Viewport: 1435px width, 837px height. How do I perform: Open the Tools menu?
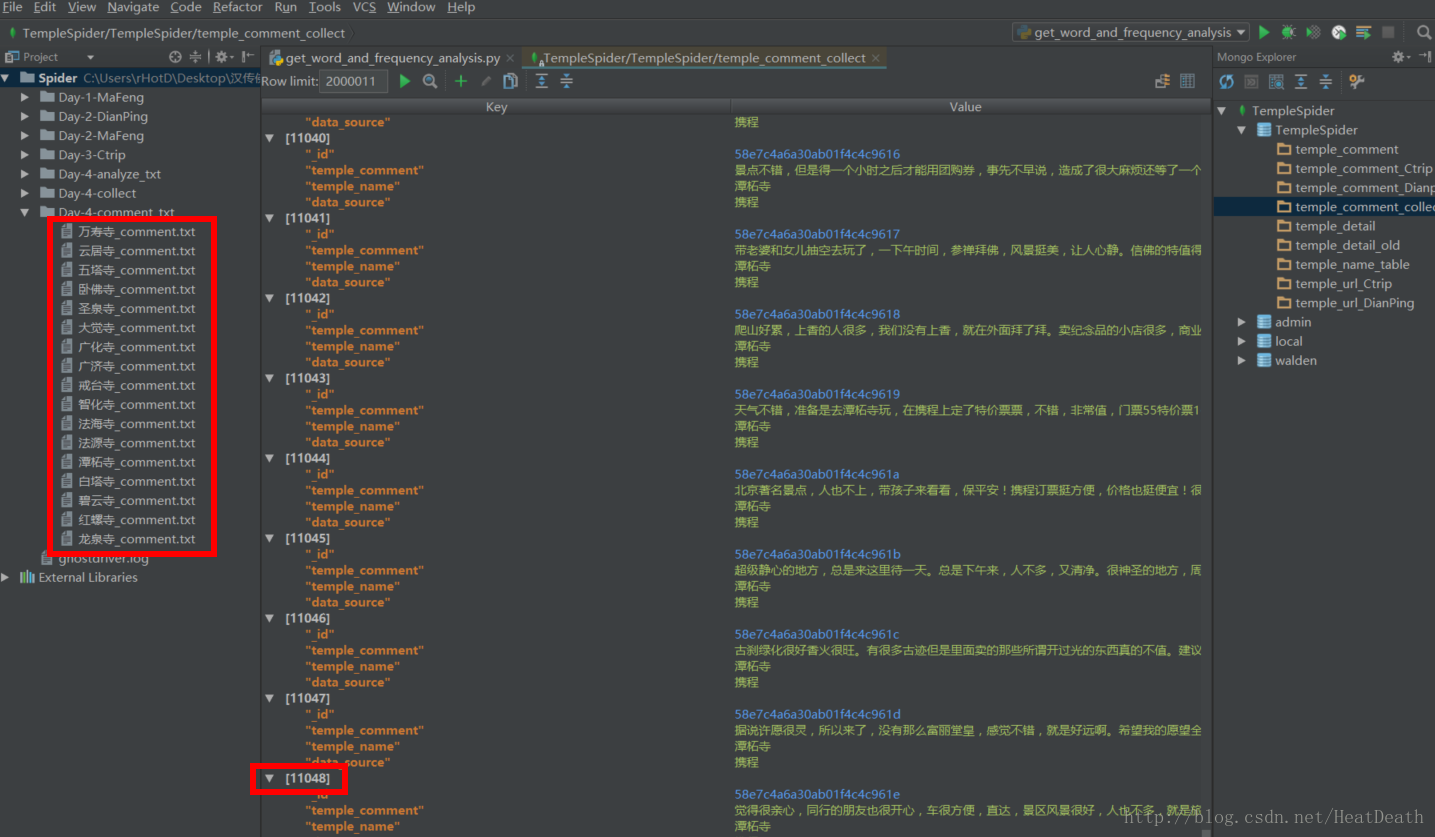click(325, 7)
